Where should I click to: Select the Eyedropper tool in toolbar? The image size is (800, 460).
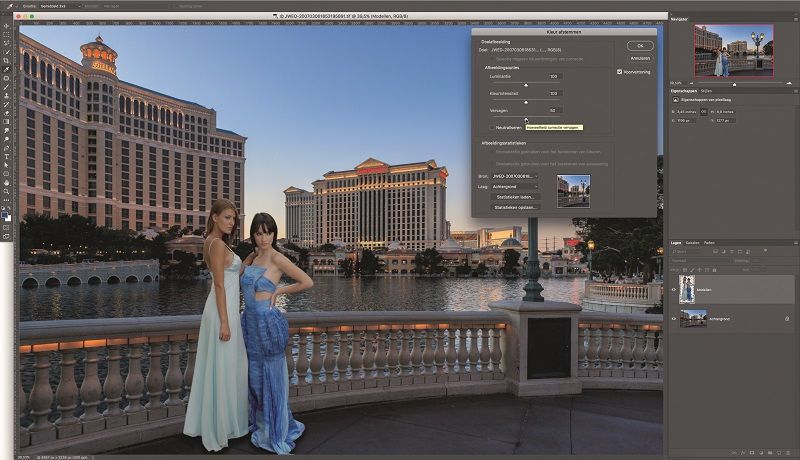[x=6, y=69]
